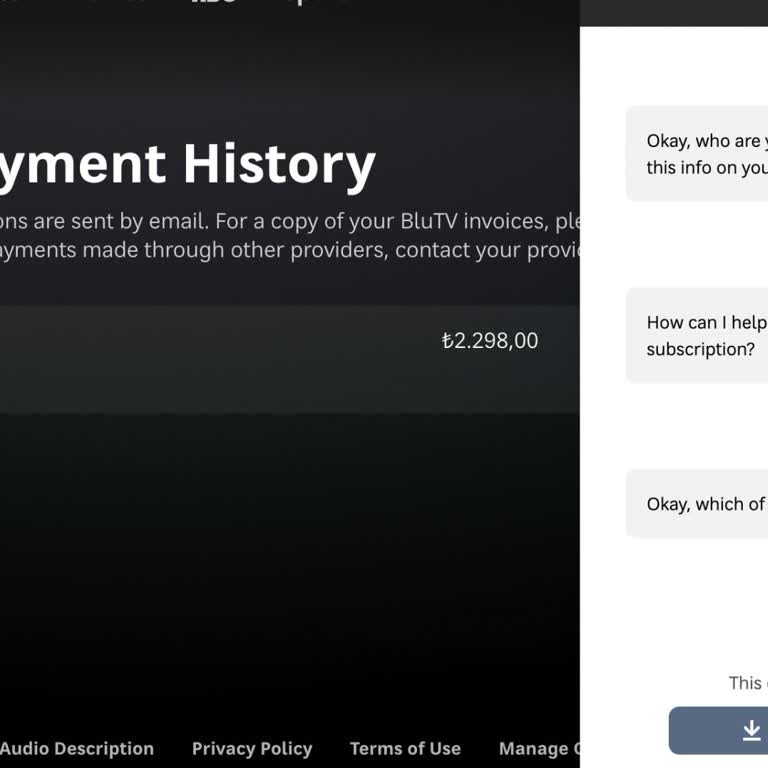Click the 'This' text above download button

[746, 683]
